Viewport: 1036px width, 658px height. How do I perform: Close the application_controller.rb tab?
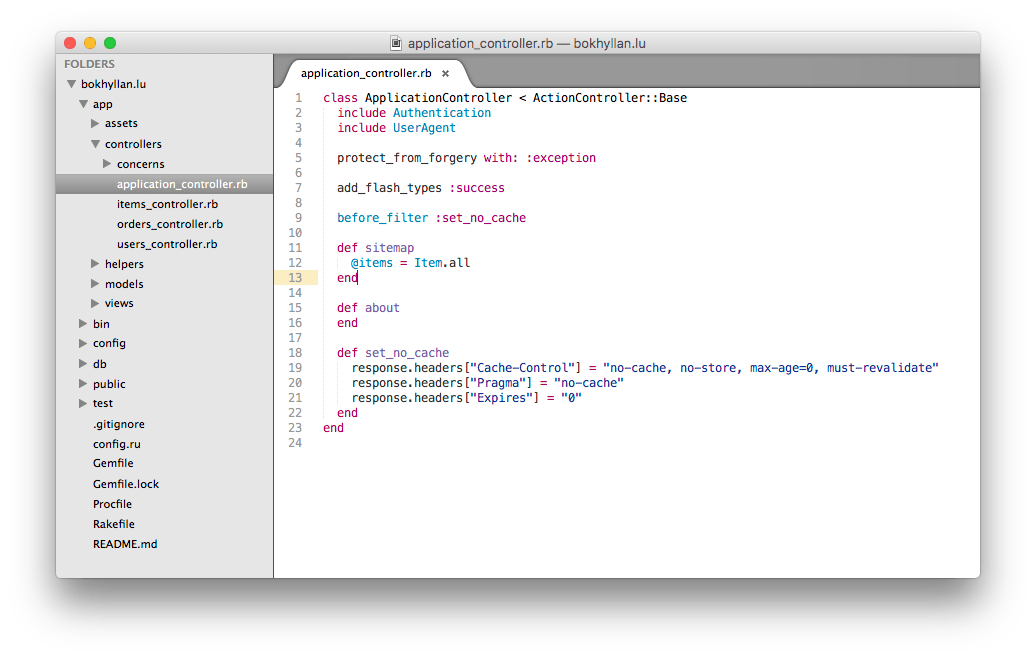click(445, 73)
